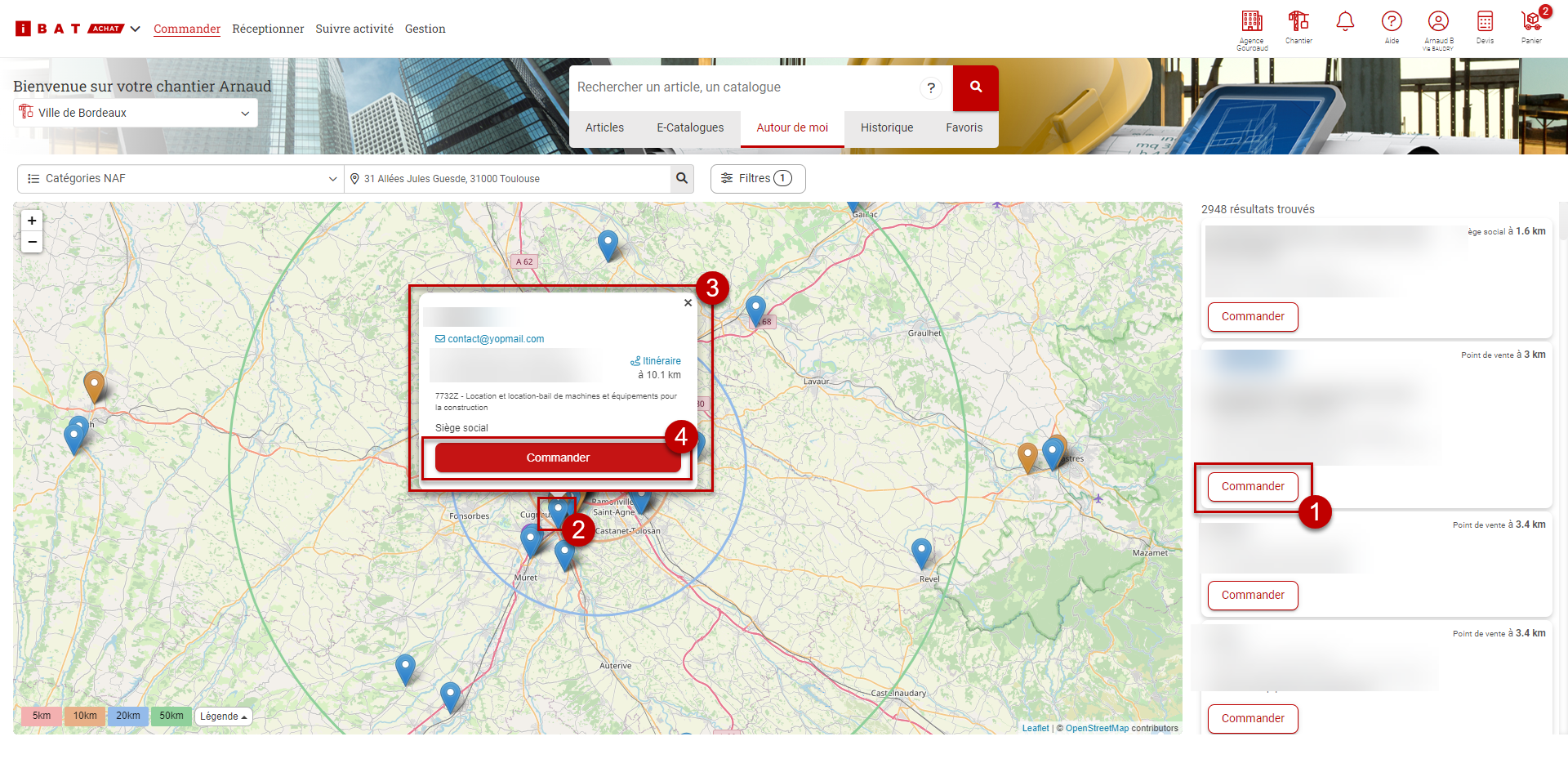The image size is (1568, 759).
Task: Click the "7732Z - Location et location-bail" description
Action: [x=556, y=402]
